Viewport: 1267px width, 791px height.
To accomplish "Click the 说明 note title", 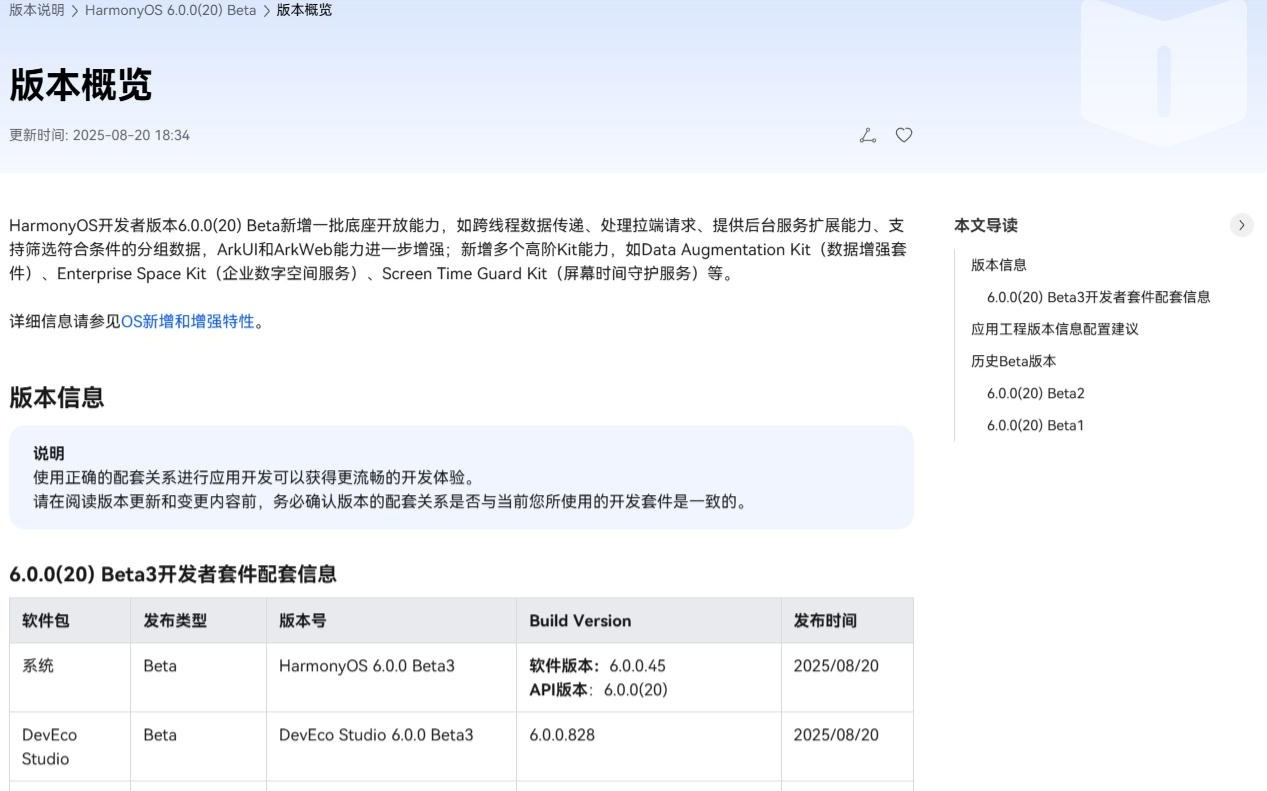I will click(49, 453).
